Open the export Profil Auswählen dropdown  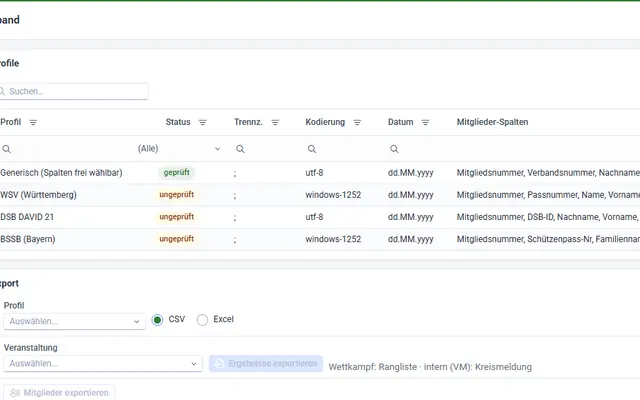pos(74,322)
